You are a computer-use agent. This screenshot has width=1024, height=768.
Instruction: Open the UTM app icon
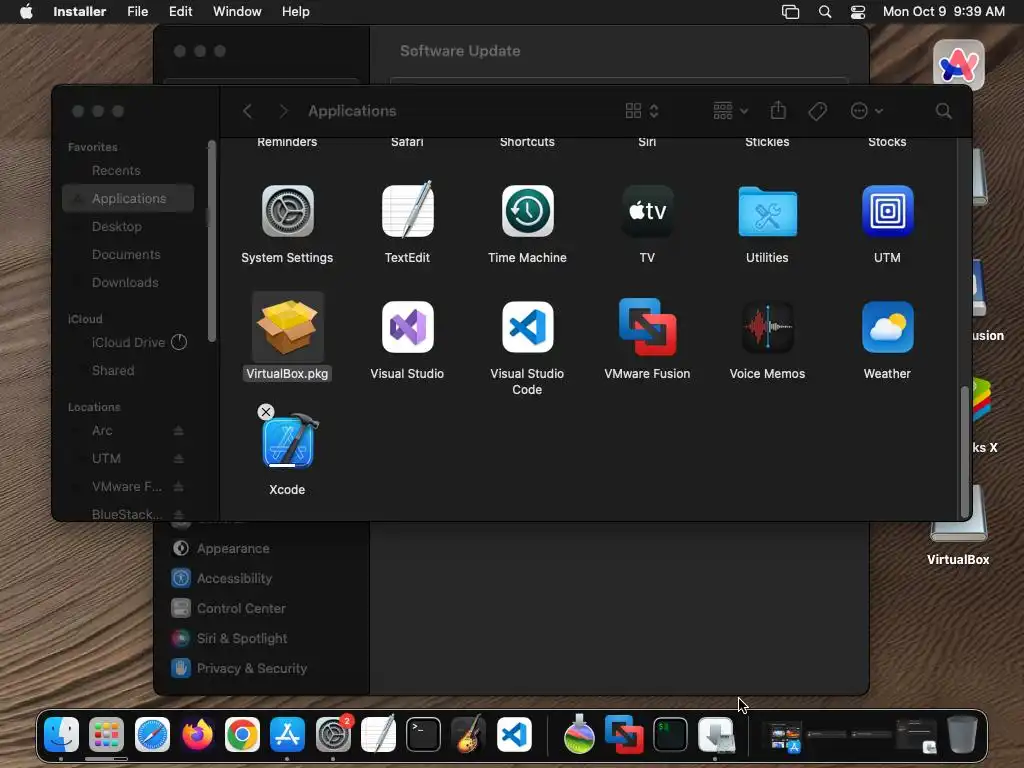pos(888,211)
